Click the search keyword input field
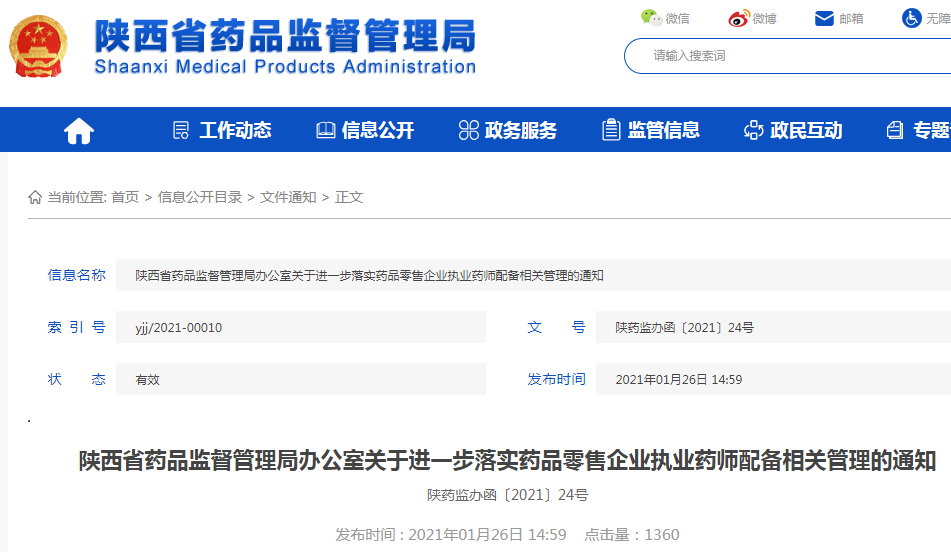The image size is (951, 552). click(790, 56)
